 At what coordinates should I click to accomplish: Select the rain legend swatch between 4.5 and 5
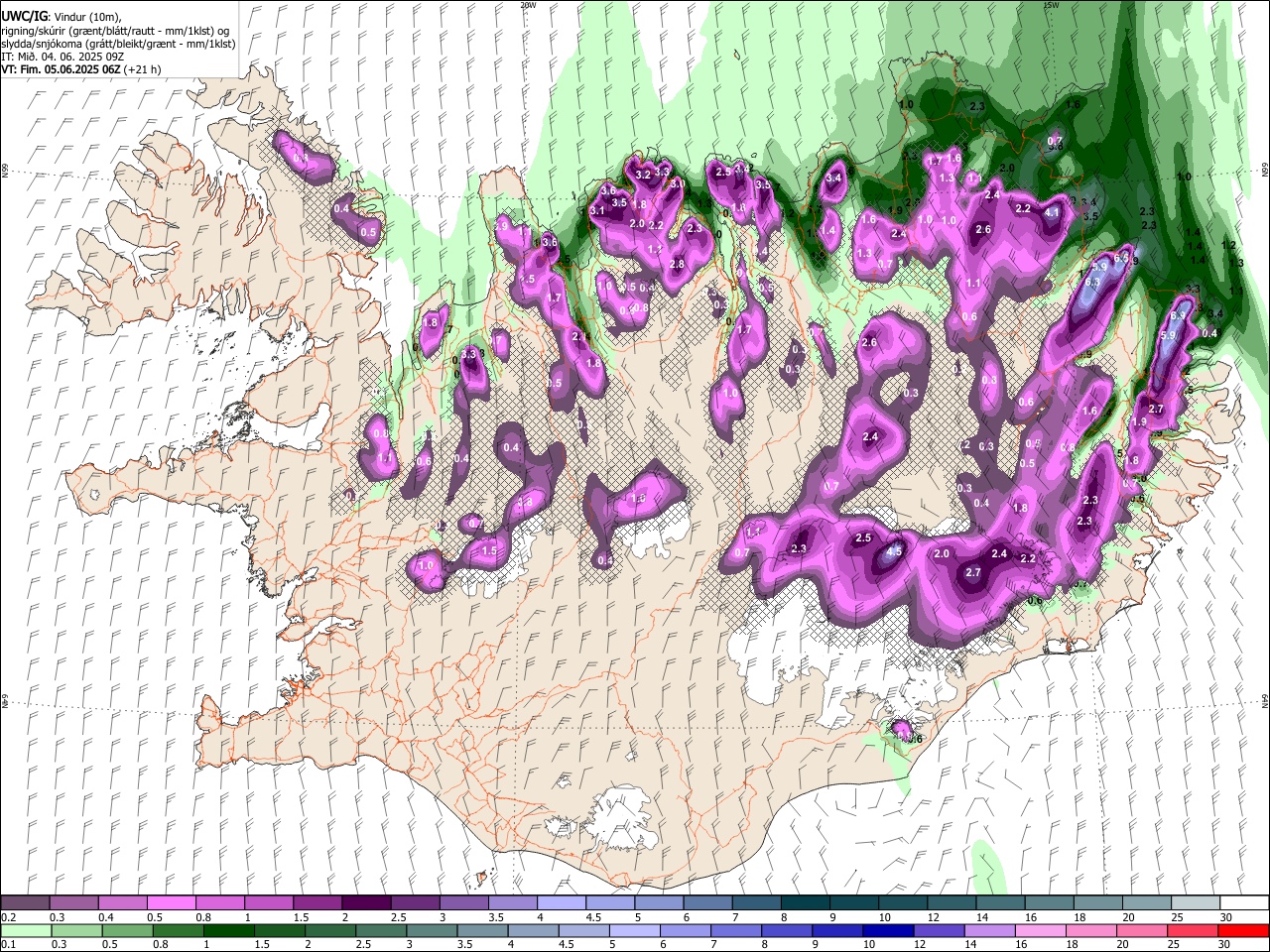(x=585, y=930)
